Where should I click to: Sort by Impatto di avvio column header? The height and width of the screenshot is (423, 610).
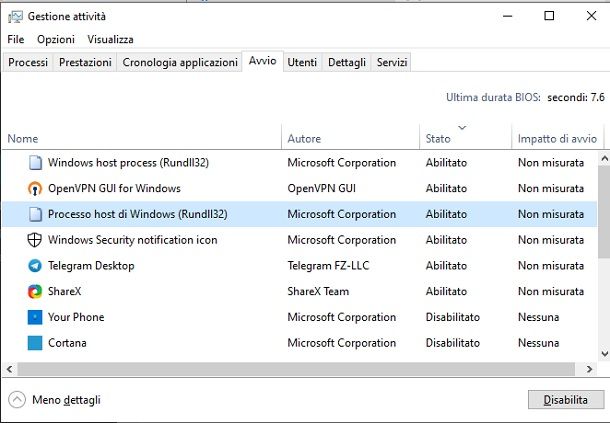click(557, 137)
